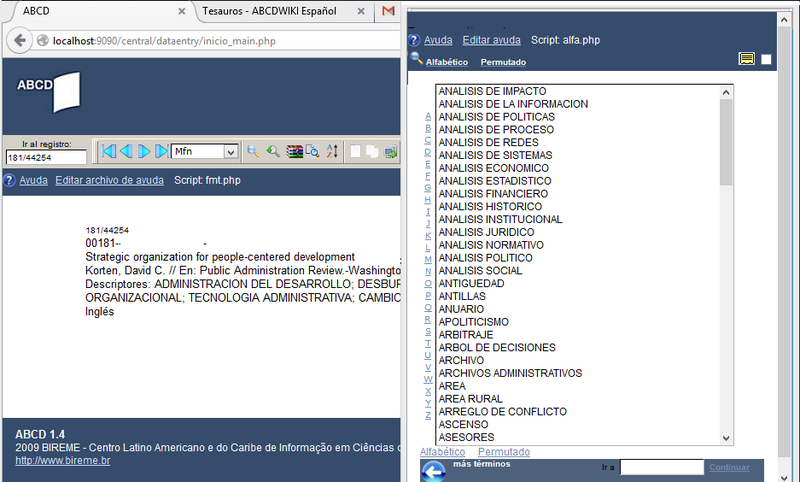This screenshot has height=482, width=800.
Task: Toggle the white checkbox in thesaurus header
Action: [x=766, y=60]
